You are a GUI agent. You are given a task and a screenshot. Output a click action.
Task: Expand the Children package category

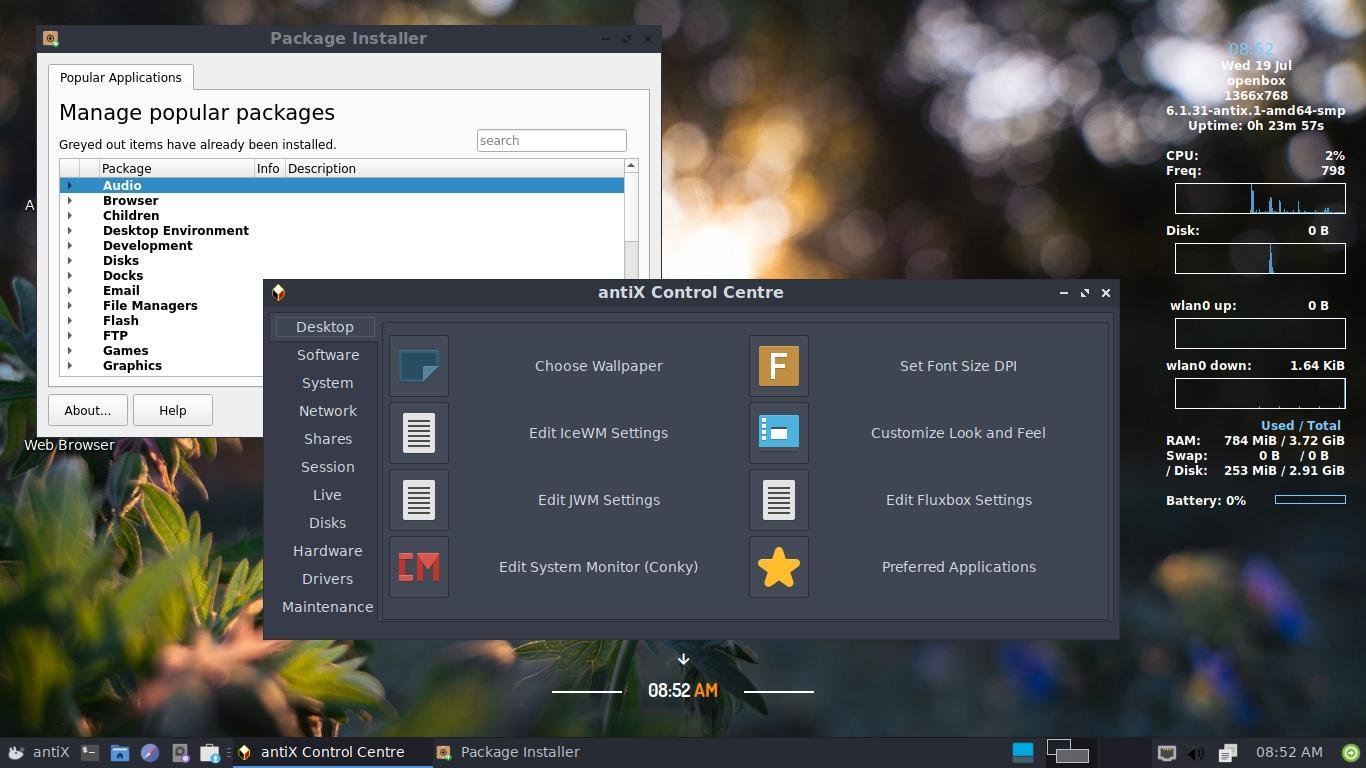[69, 215]
